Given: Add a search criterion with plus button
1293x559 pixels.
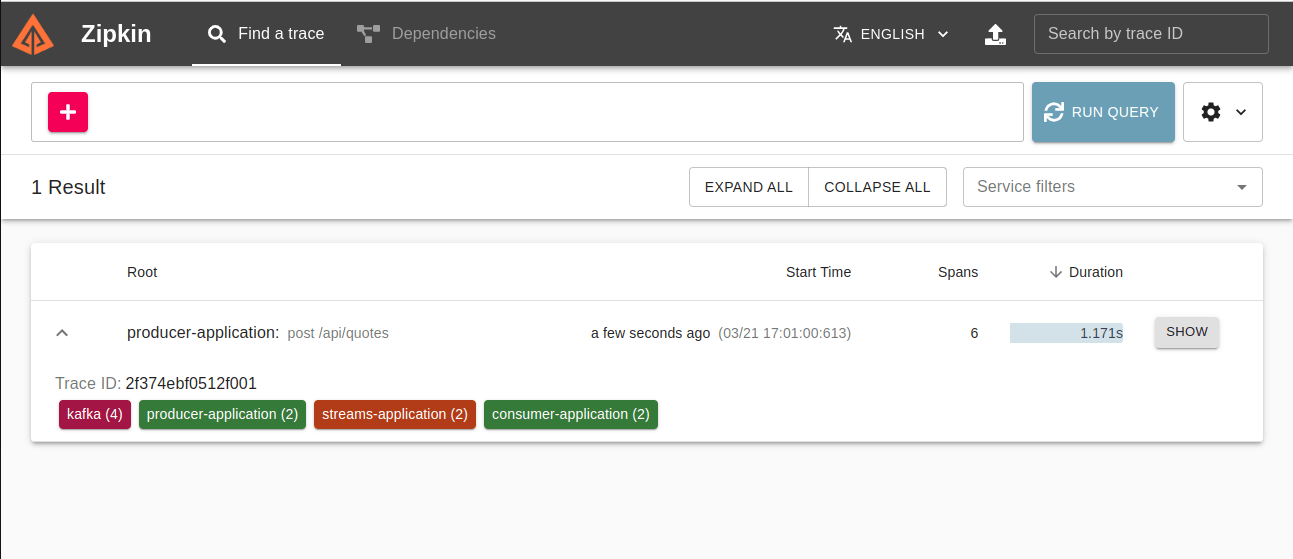Looking at the screenshot, I should (x=68, y=112).
